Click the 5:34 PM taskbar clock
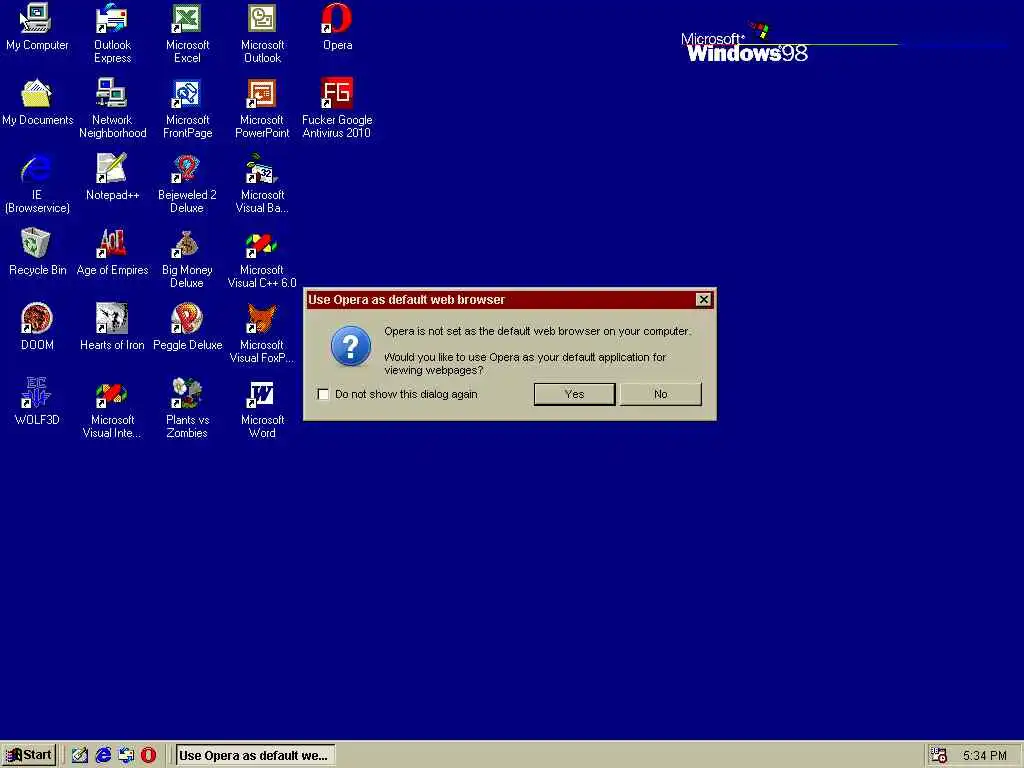Screen dimensions: 1024x768 [984, 756]
